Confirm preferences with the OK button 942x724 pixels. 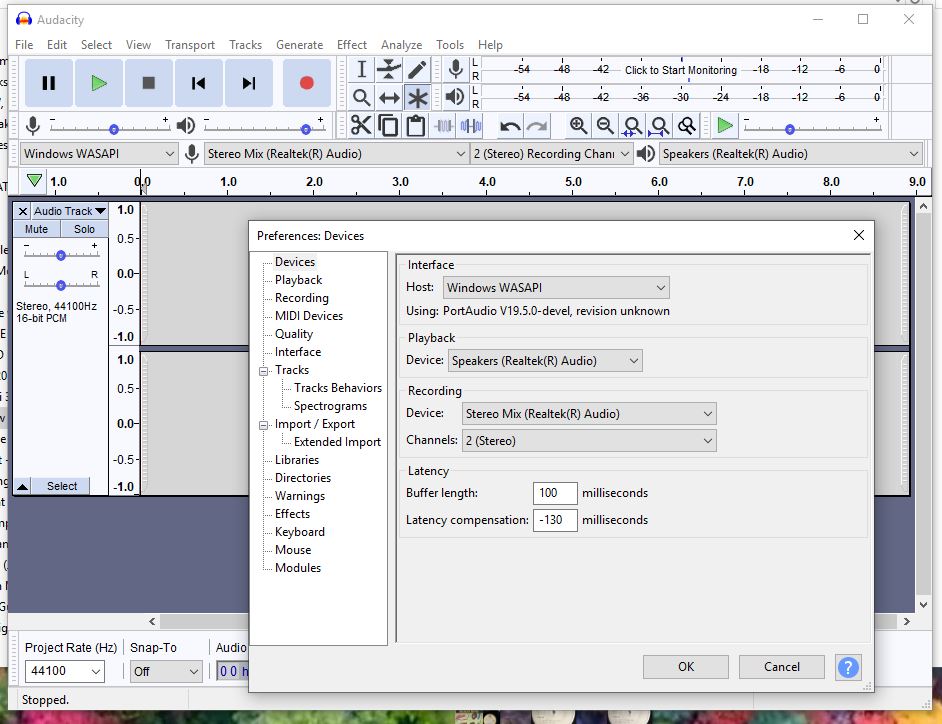(685, 667)
